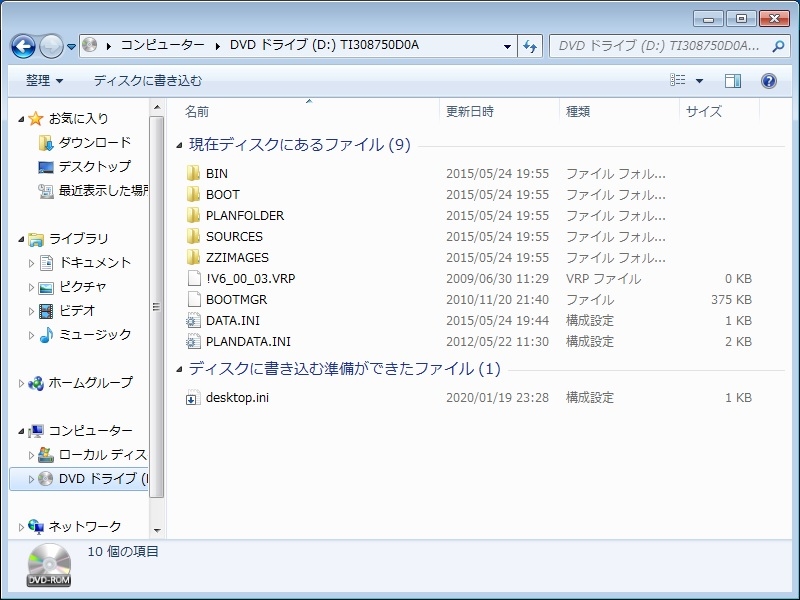This screenshot has width=800, height=600.
Task: Click the disc icon in address bar
Action: coord(89,45)
